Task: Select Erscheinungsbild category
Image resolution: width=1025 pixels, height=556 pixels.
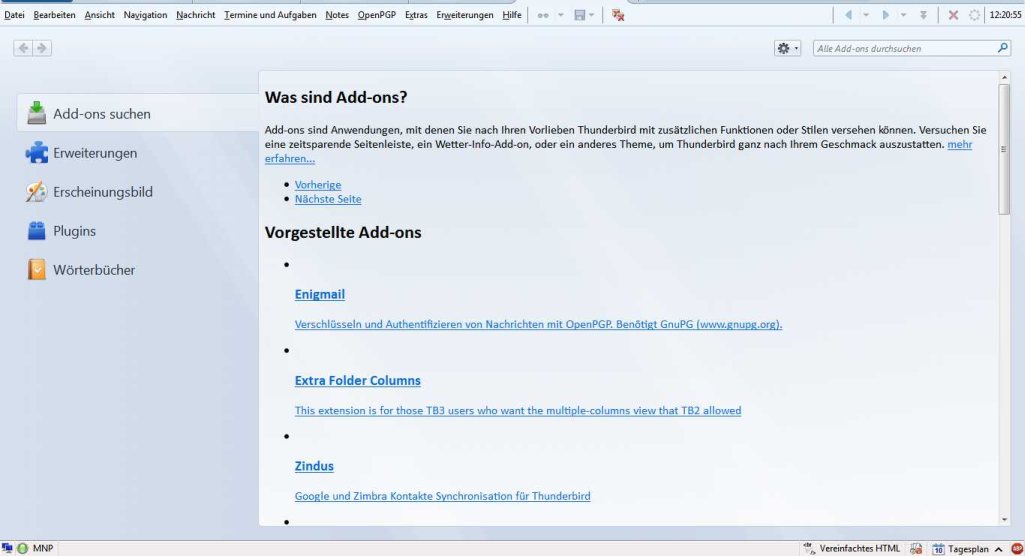Action: tap(138, 191)
